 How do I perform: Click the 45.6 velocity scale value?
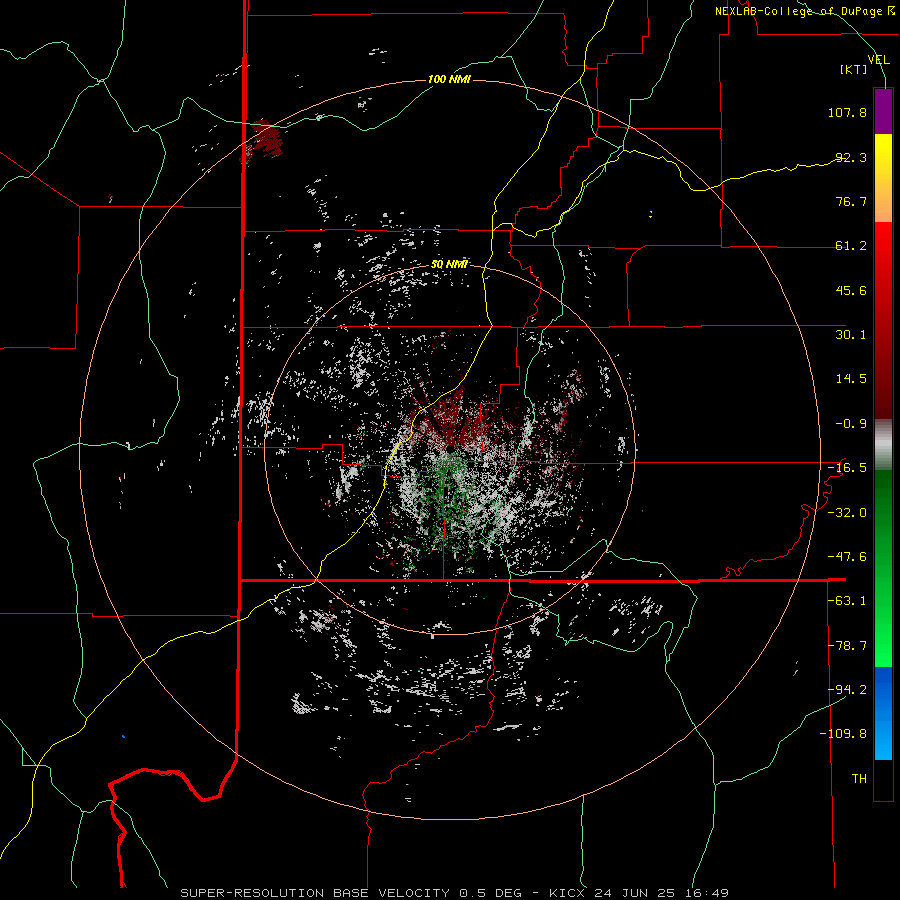point(851,290)
